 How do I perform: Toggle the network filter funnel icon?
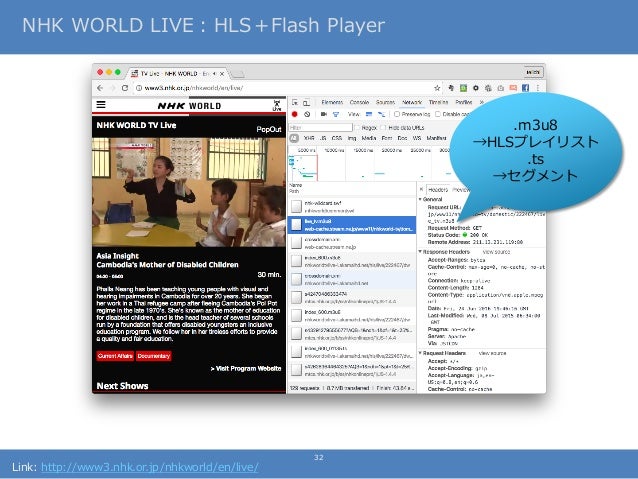pyautogui.click(x=336, y=115)
